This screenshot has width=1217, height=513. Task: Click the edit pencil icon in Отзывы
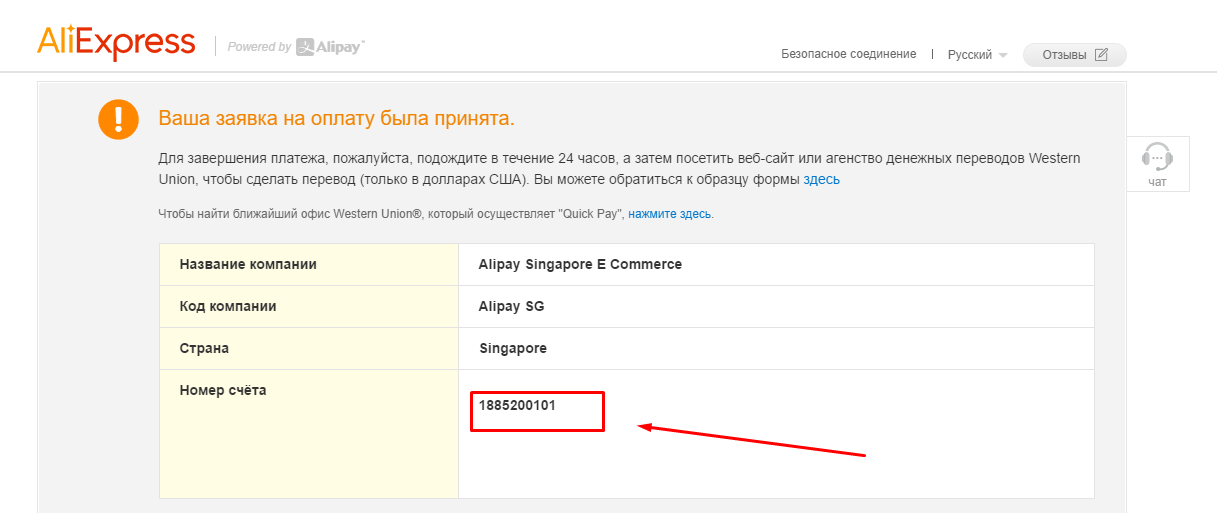pos(1101,55)
